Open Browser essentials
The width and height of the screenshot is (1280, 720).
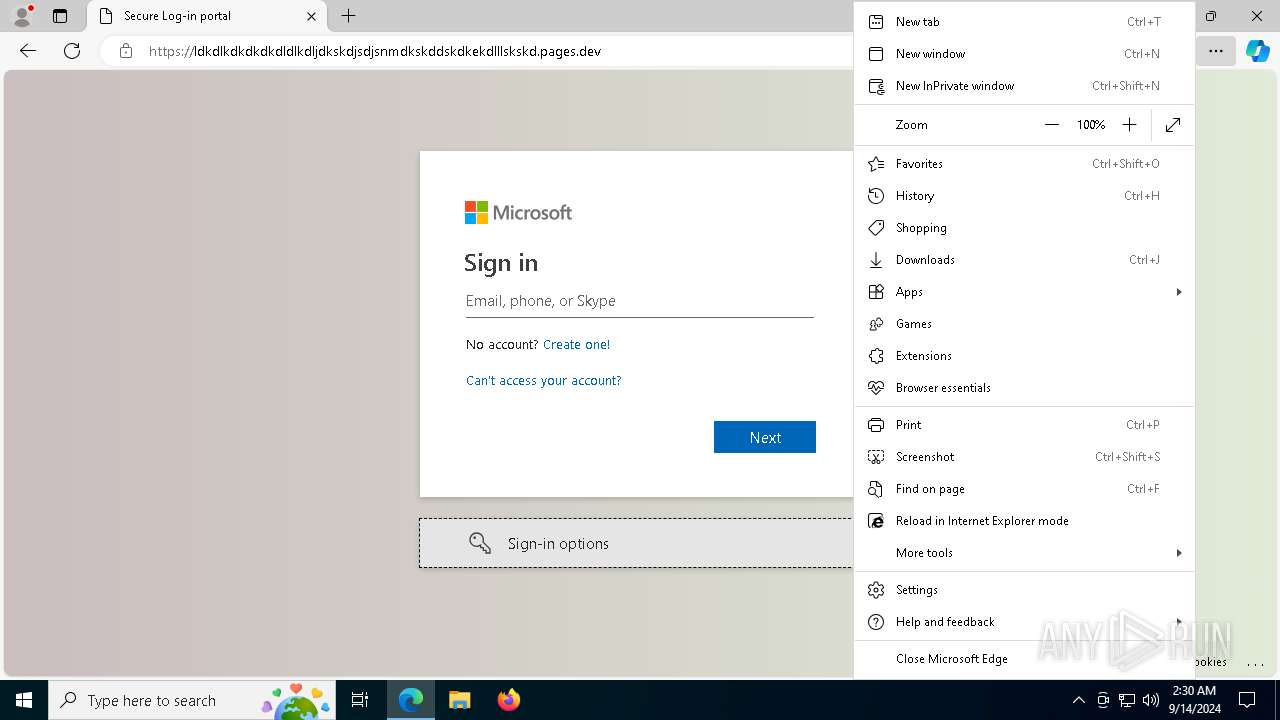click(x=1024, y=388)
